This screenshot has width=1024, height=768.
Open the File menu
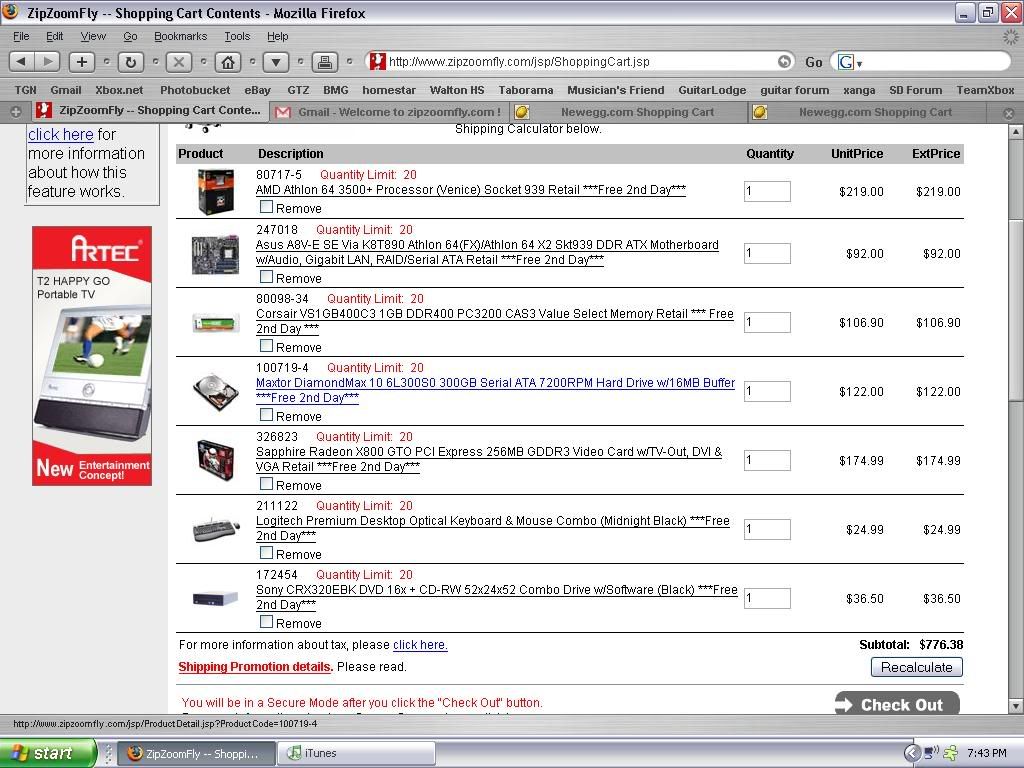[x=21, y=37]
